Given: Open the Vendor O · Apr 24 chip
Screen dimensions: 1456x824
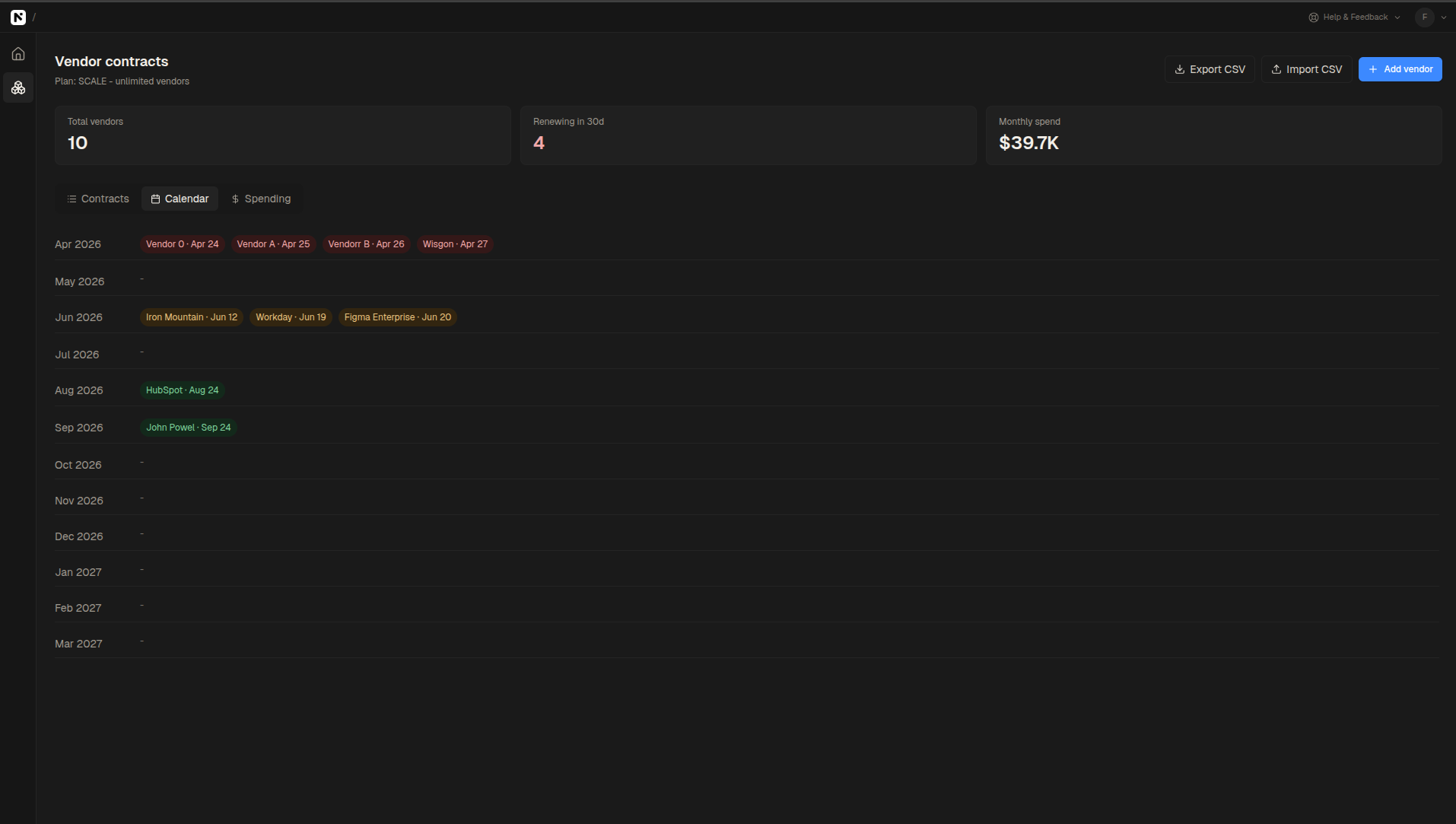Looking at the screenshot, I should click(x=183, y=244).
